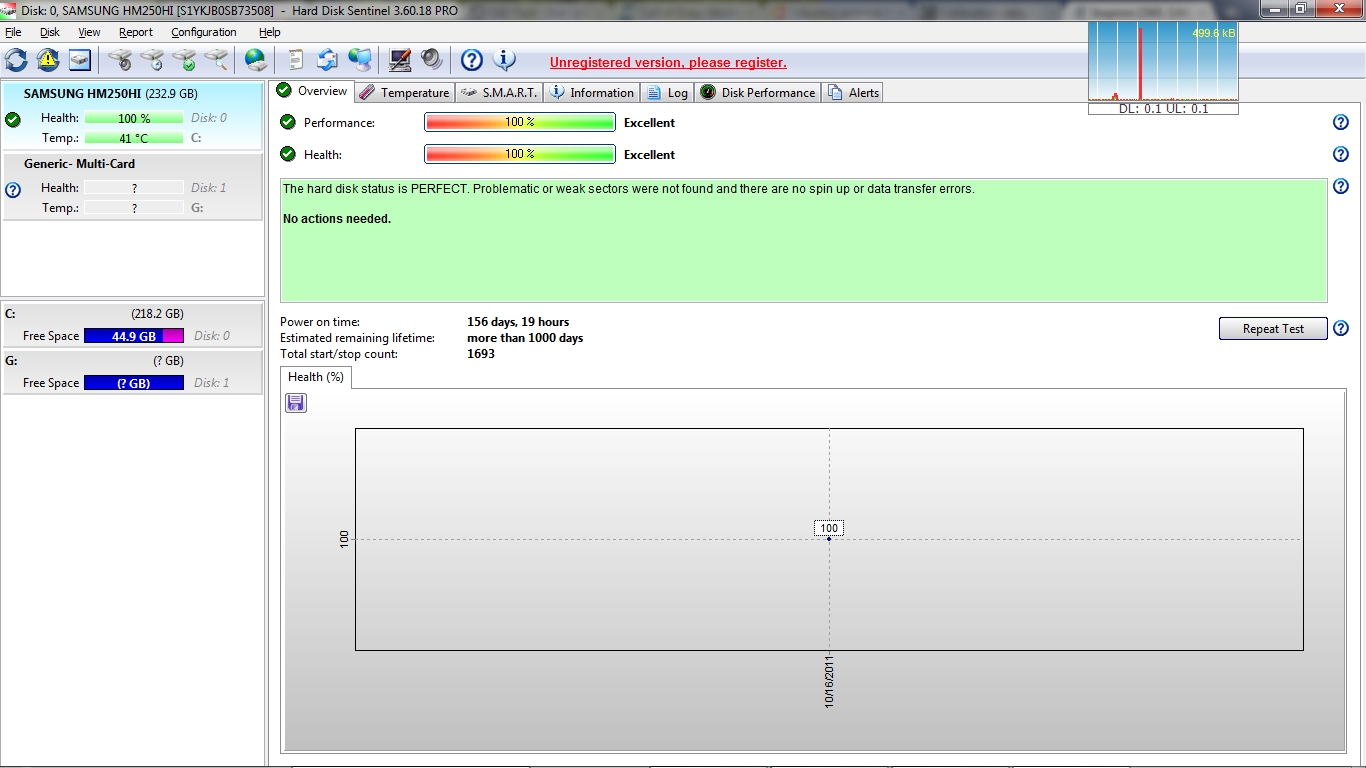Open the View menu
1366x768 pixels.
tap(89, 32)
